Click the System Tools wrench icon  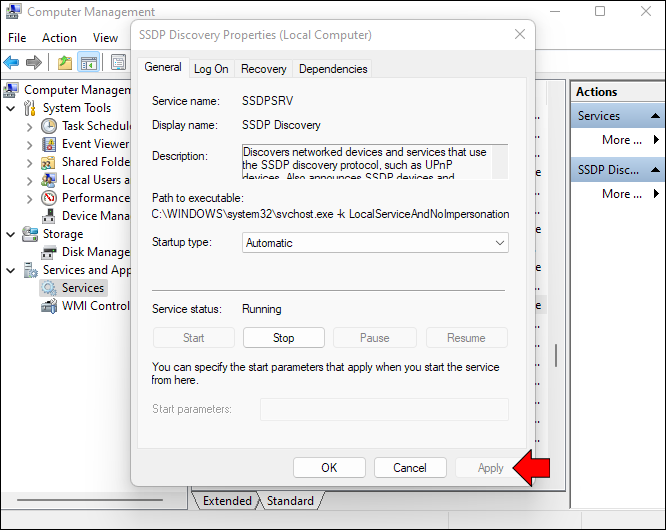[x=29, y=108]
